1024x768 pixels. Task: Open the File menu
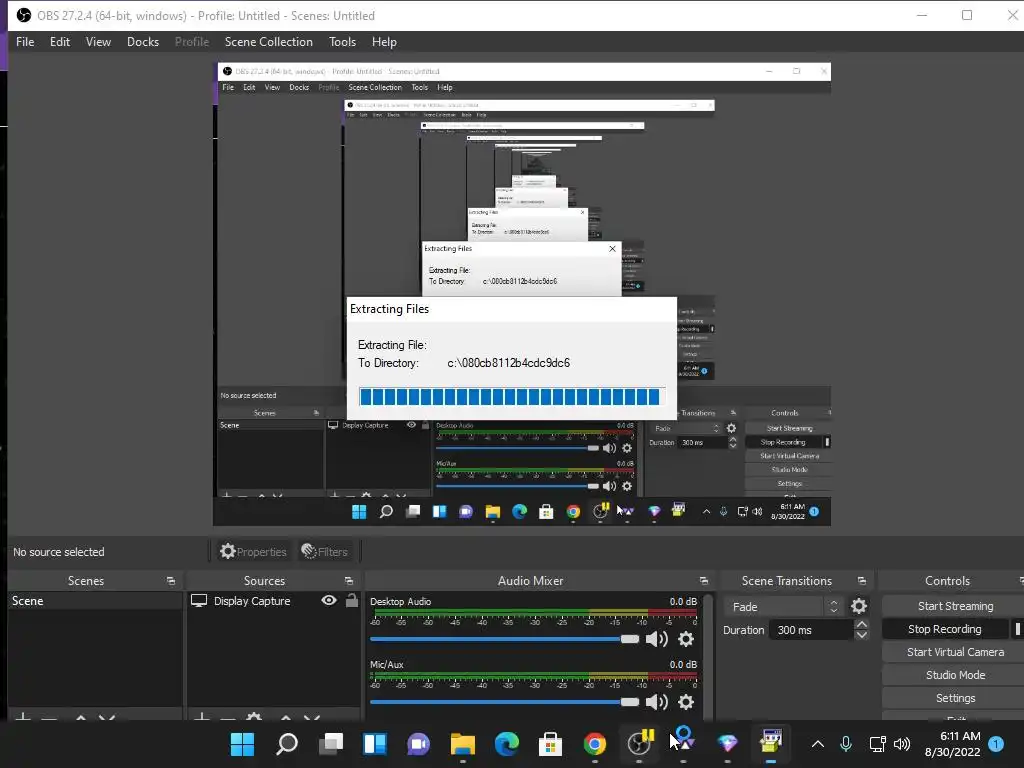point(25,42)
